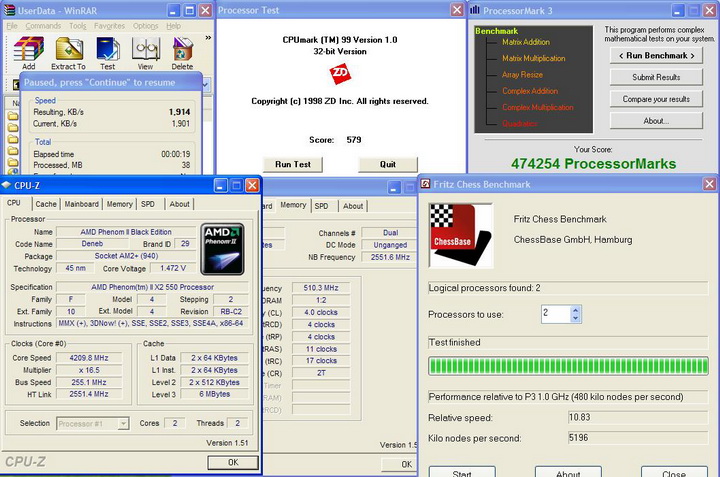720x477 pixels.
Task: Click the Delete icon in WinRAR toolbar
Action: pos(182,53)
